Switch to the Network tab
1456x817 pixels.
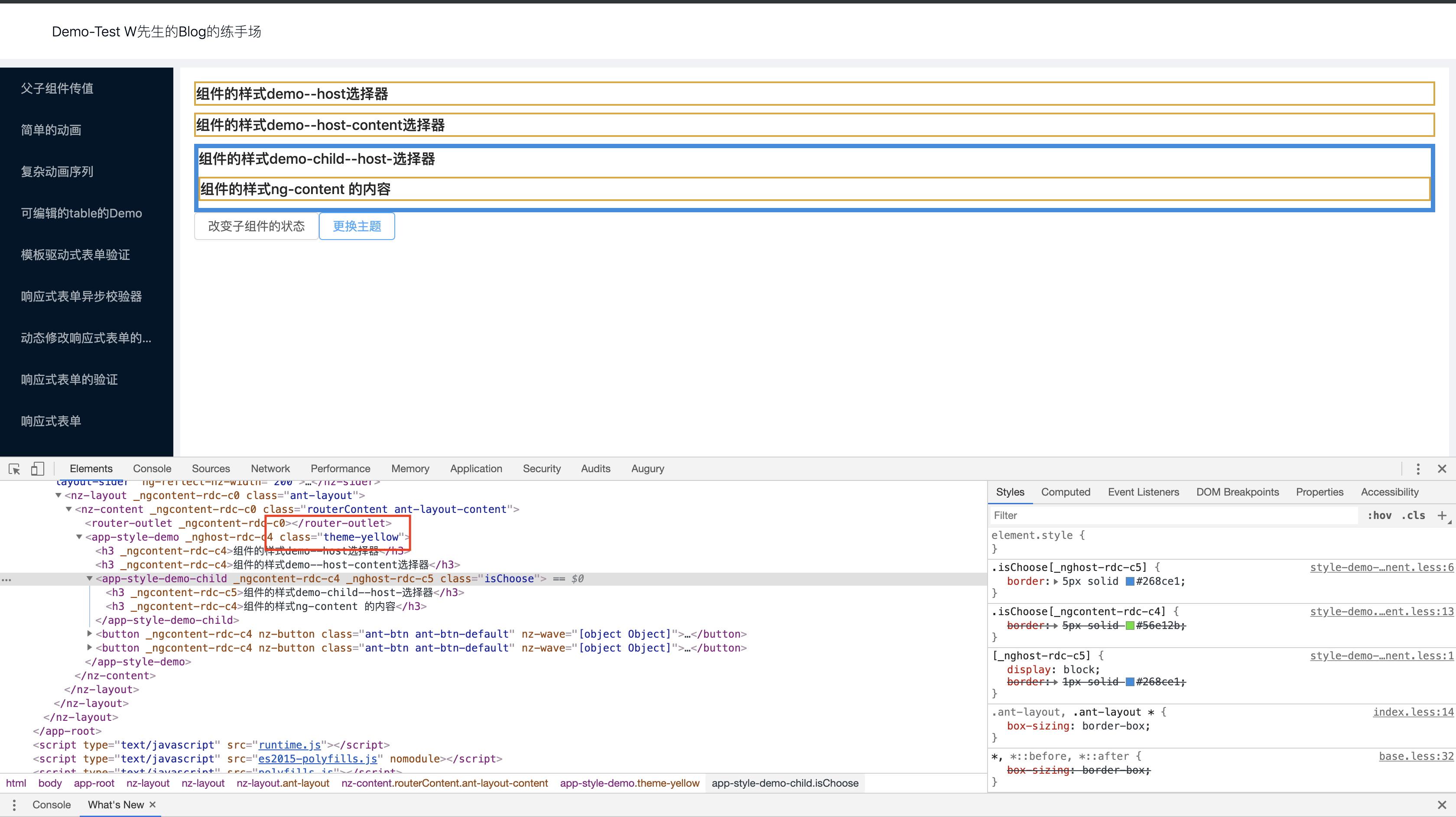point(270,469)
